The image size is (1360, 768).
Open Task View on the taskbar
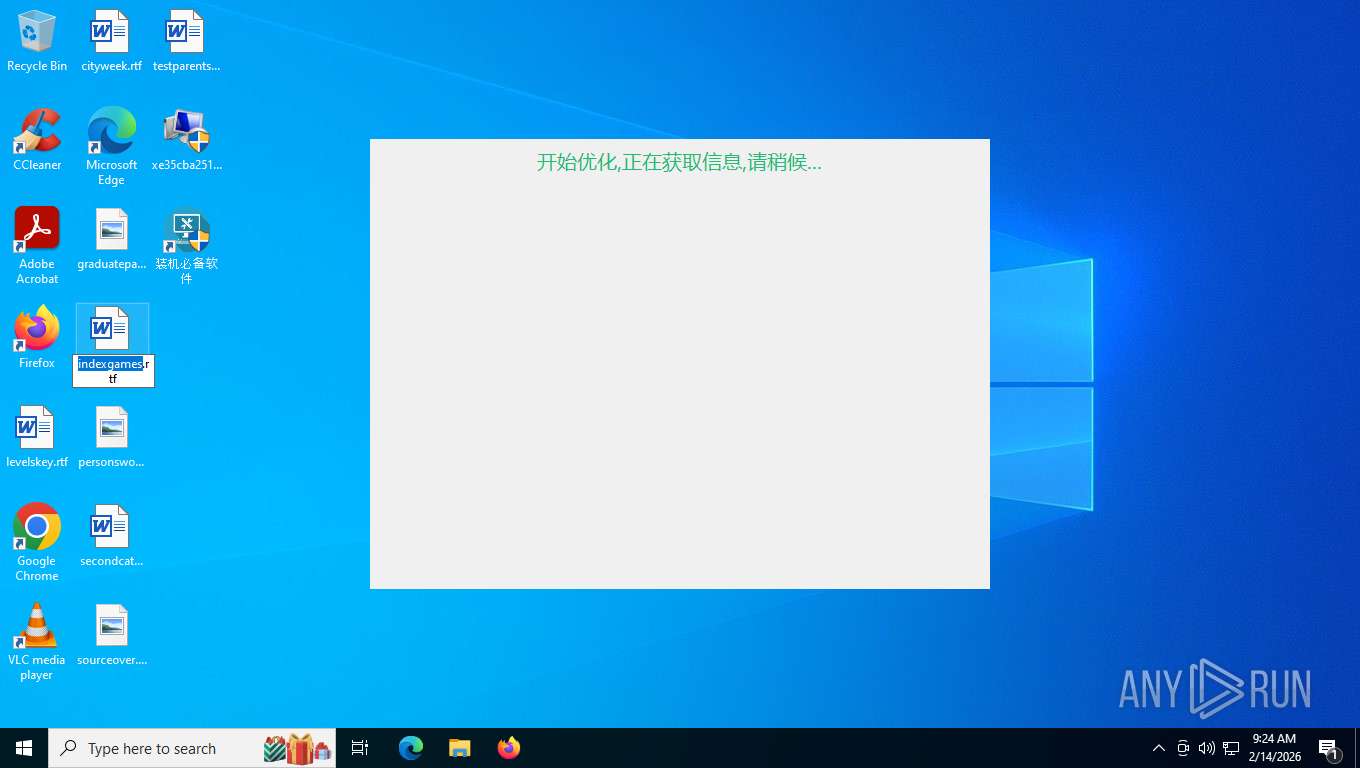click(360, 748)
